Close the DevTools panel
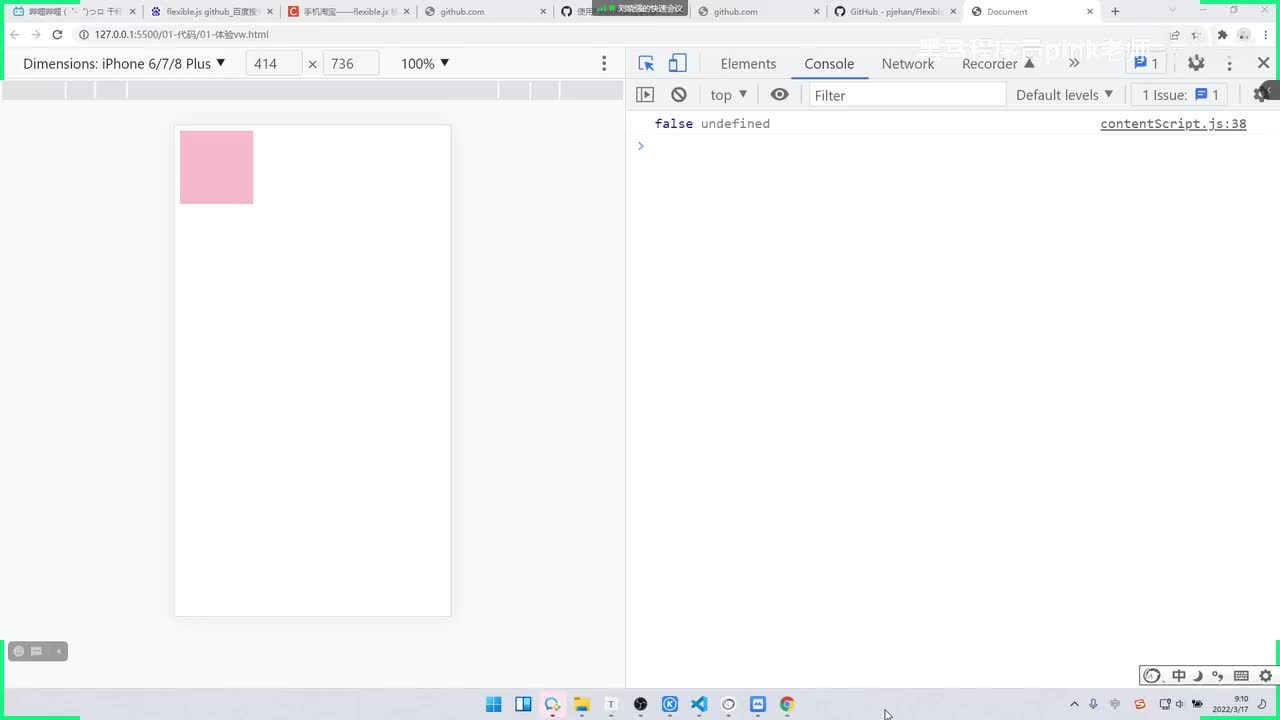The height and width of the screenshot is (720, 1280). 1263,63
